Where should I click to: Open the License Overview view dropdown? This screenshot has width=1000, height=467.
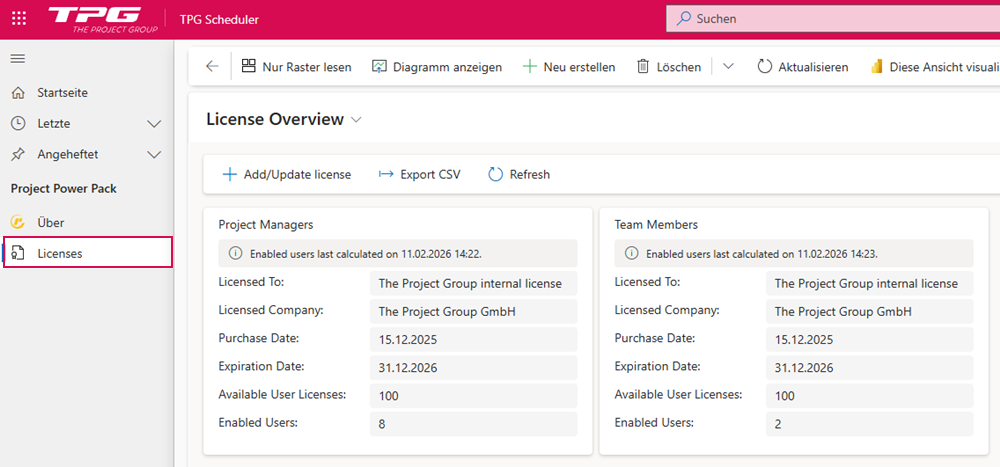pos(356,120)
